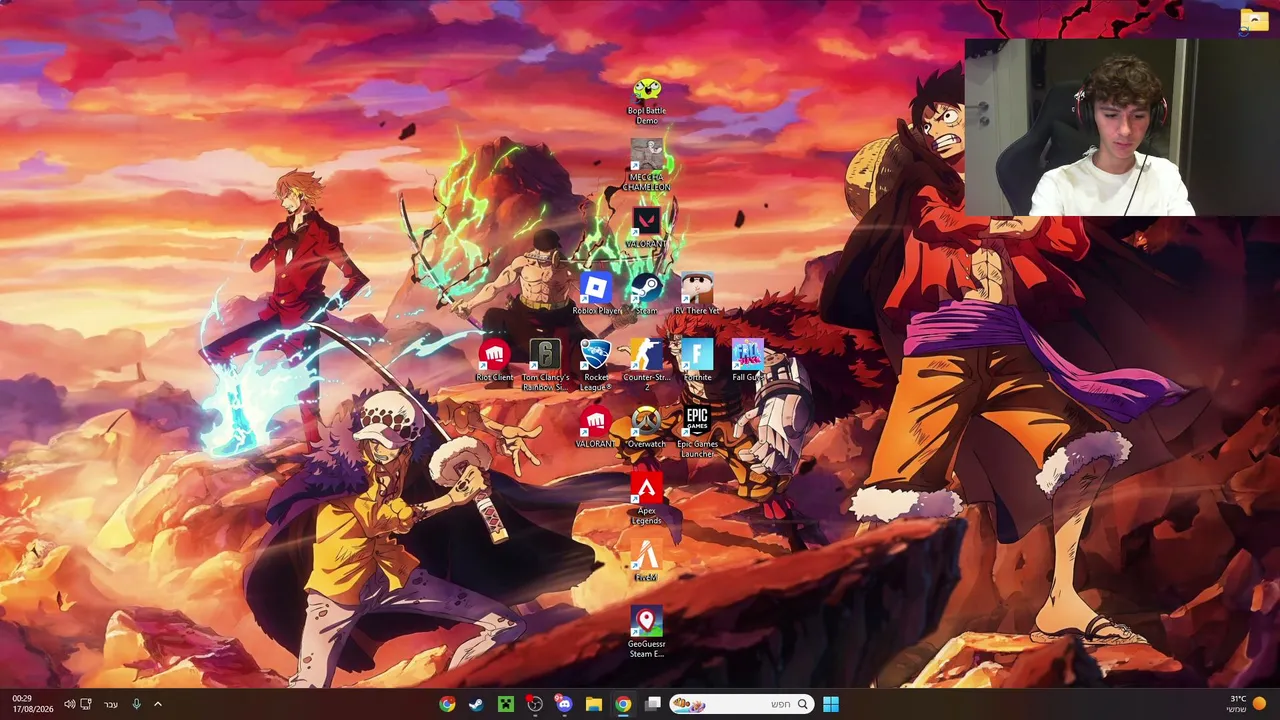This screenshot has height=720, width=1280.
Task: Select the Fortnite desktop shortcut
Action: pos(697,362)
